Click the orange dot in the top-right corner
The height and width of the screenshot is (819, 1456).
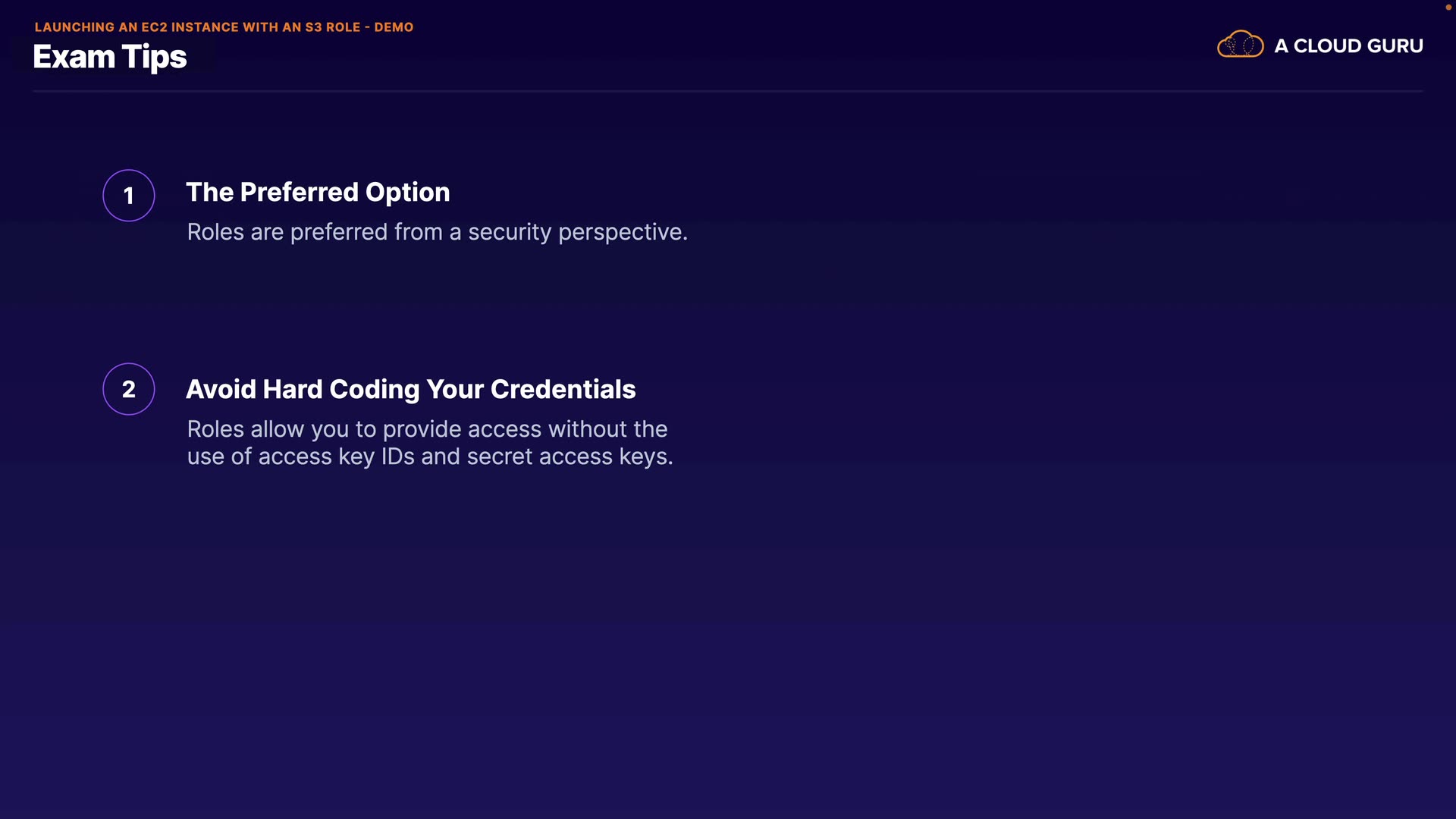[x=1448, y=7]
